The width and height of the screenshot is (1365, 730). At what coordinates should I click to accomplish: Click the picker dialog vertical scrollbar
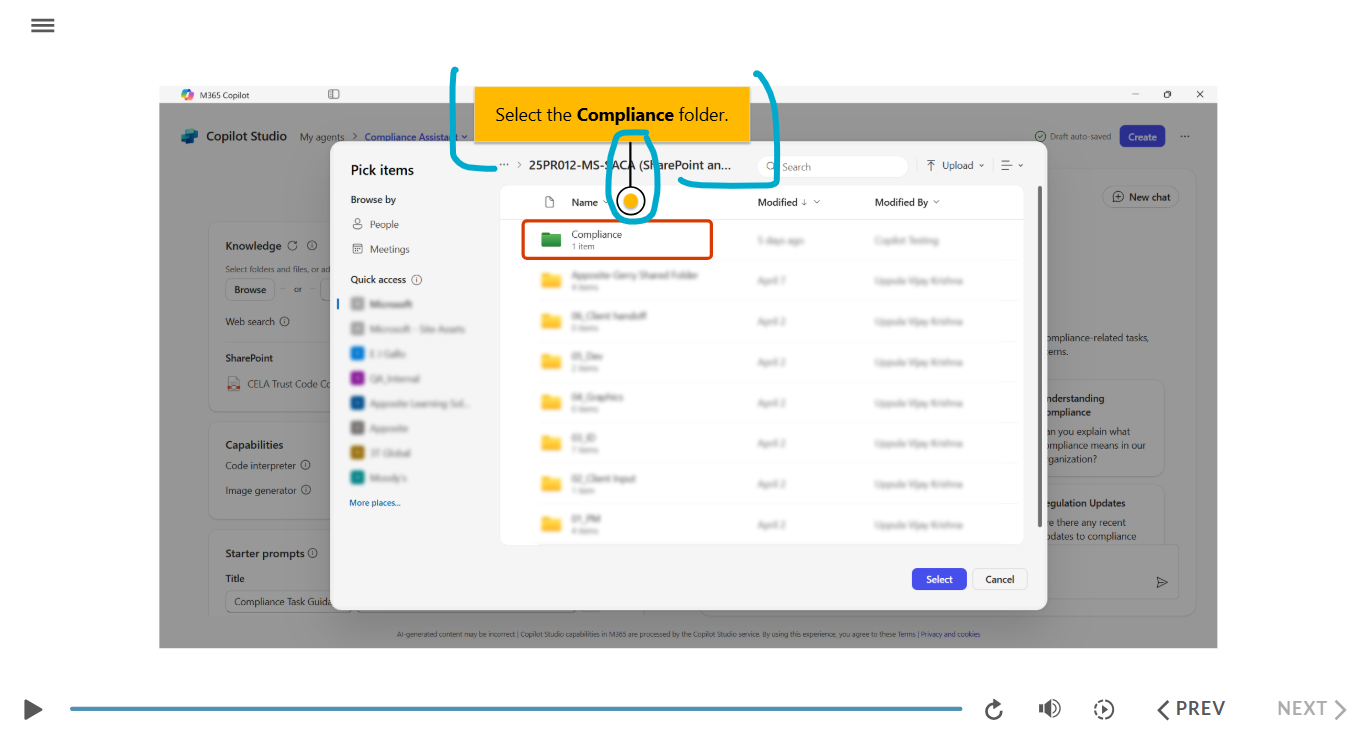coord(1040,355)
